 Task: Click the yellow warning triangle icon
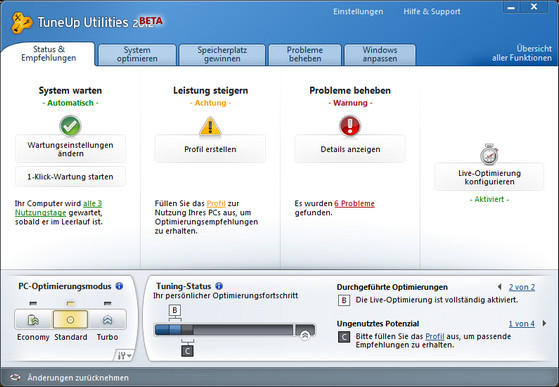pos(210,127)
